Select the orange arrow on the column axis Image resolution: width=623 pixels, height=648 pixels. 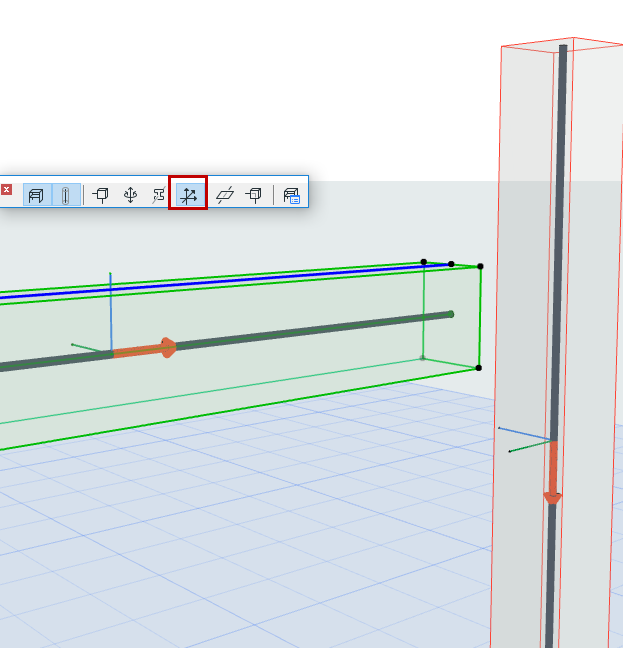coord(553,472)
